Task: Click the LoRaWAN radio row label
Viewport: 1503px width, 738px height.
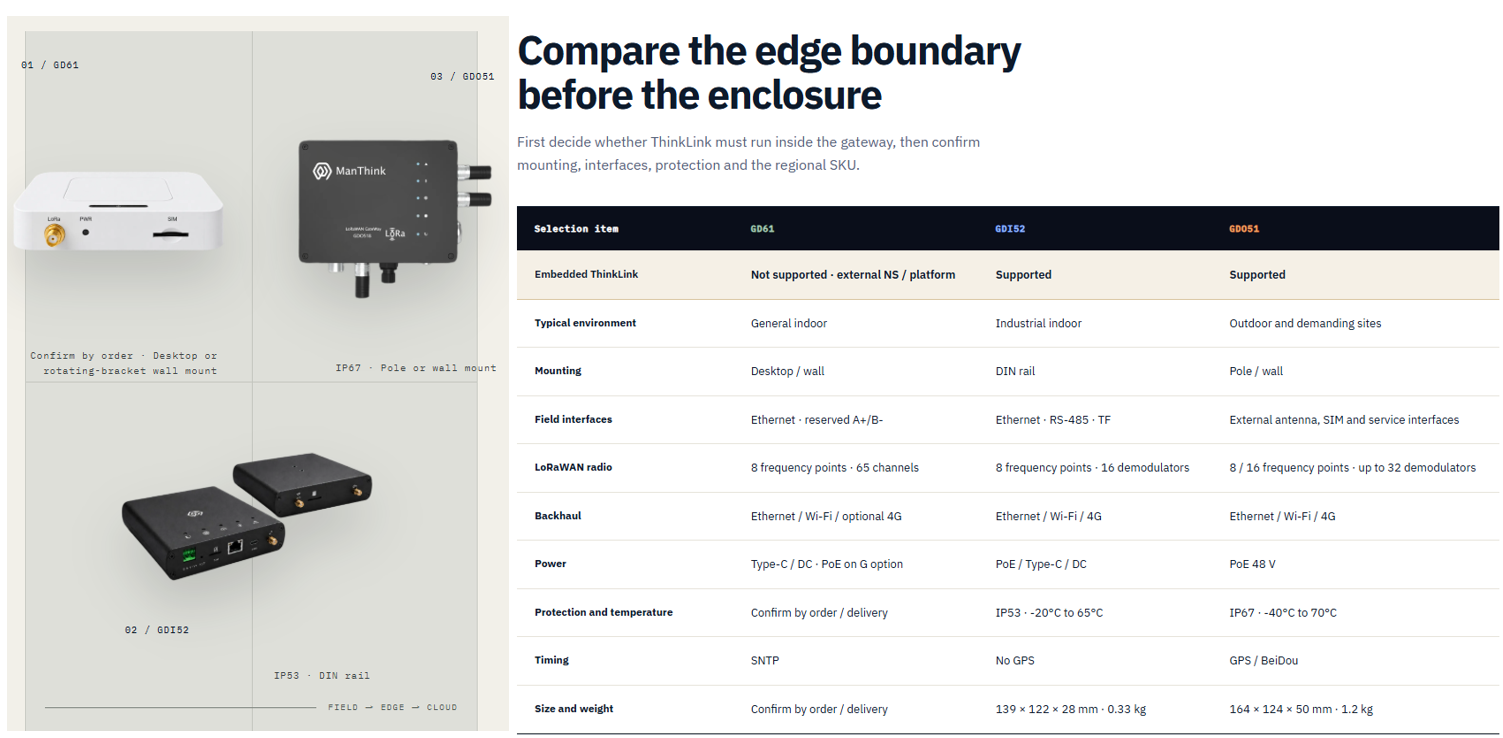Action: 573,467
